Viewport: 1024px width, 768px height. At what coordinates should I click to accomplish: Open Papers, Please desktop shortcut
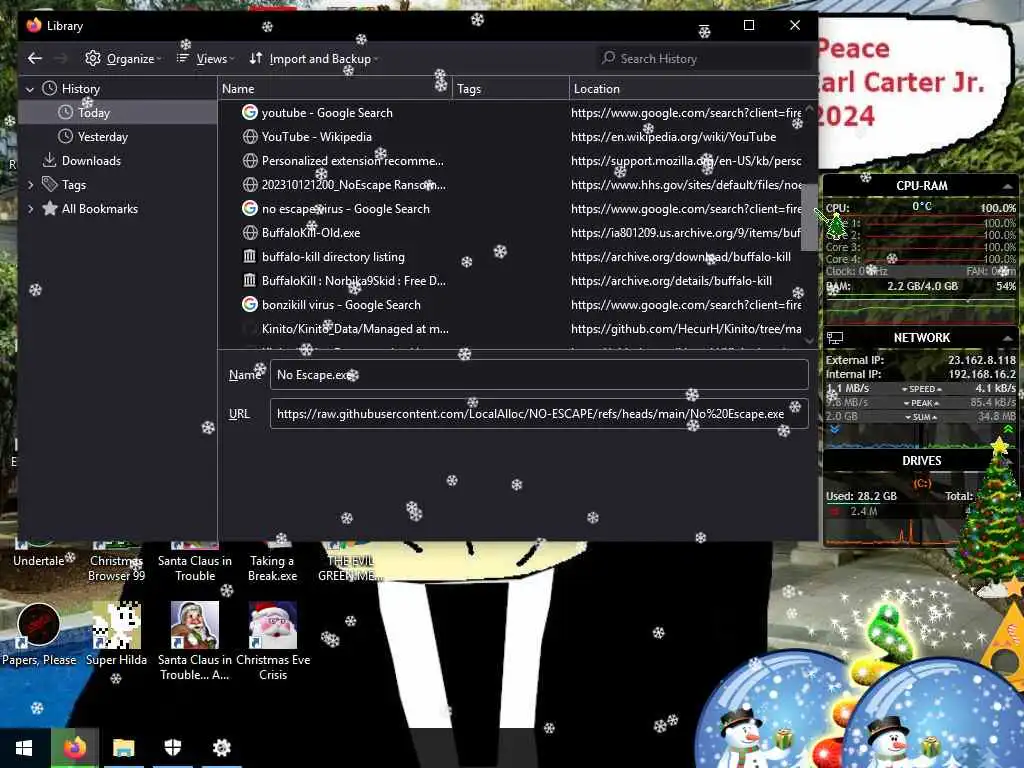39,635
